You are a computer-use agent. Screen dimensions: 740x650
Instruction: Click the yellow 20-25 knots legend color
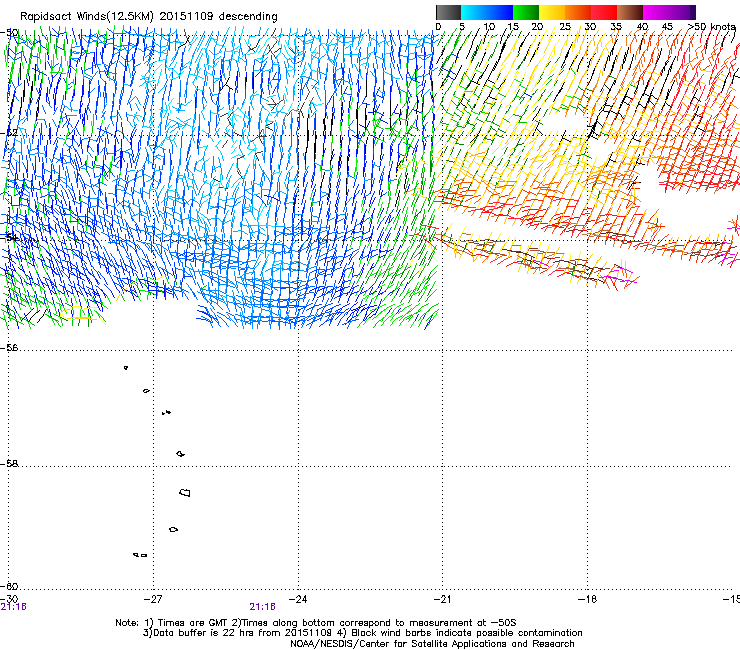552,12
